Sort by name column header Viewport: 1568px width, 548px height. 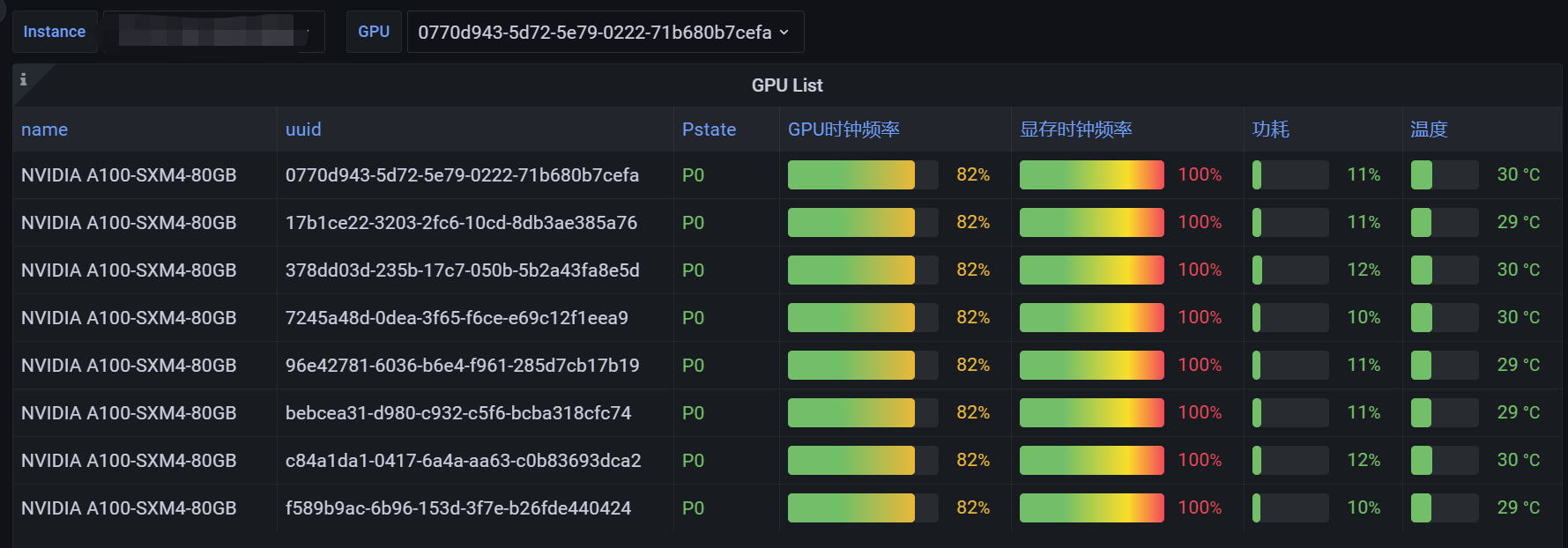coord(45,130)
